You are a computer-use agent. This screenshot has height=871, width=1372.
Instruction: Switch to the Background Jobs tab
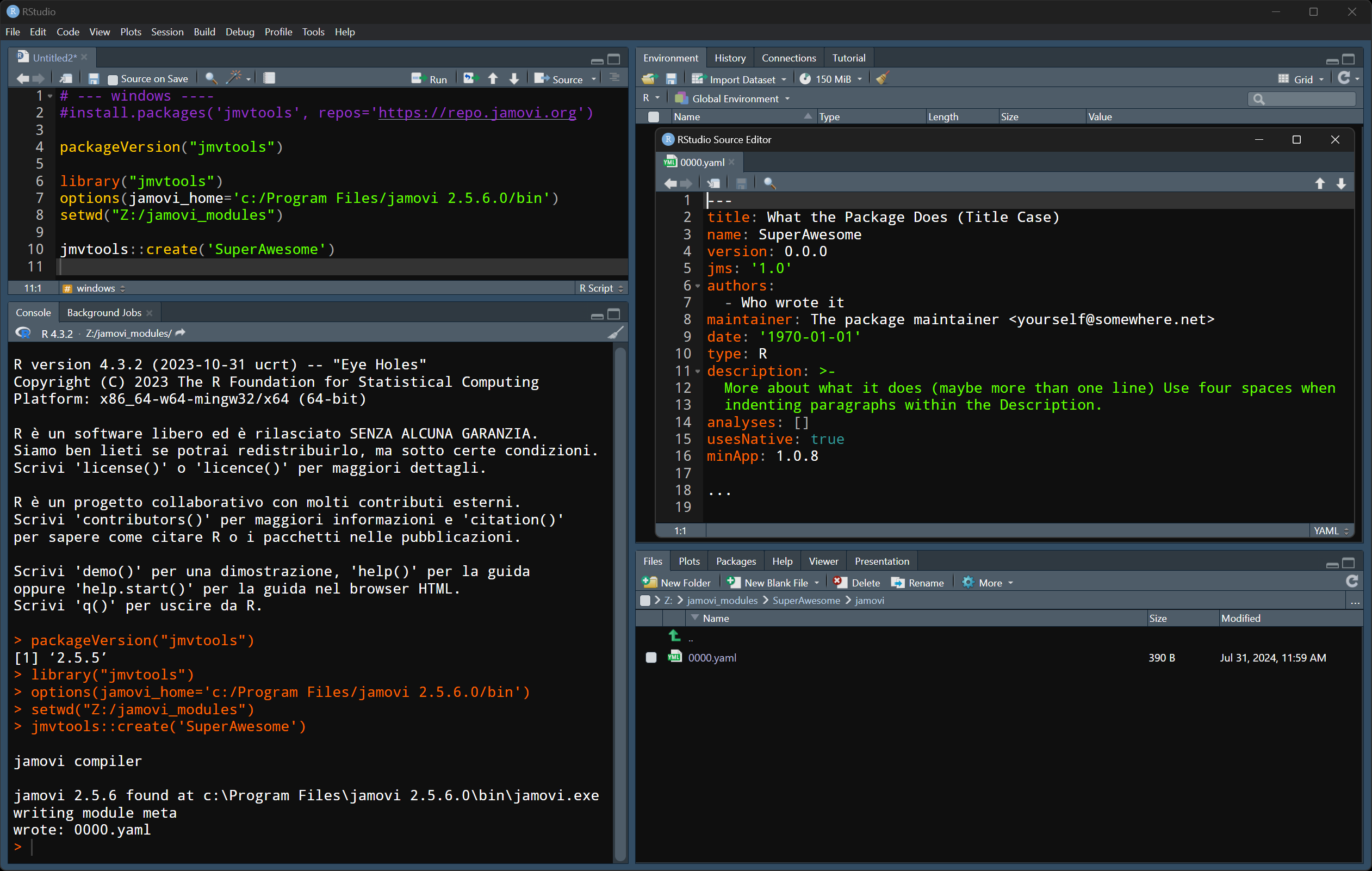104,312
